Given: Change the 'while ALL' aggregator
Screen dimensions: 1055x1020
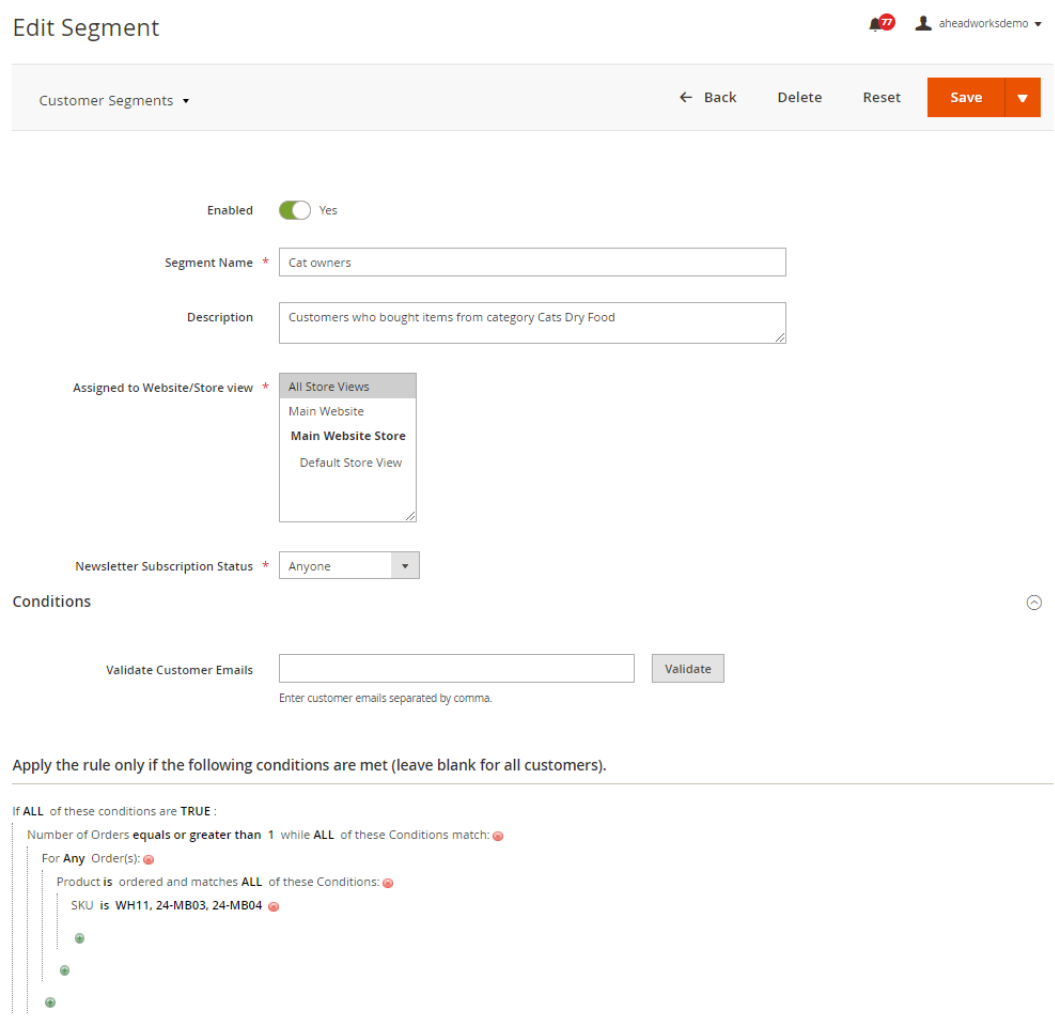Looking at the screenshot, I should [324, 834].
